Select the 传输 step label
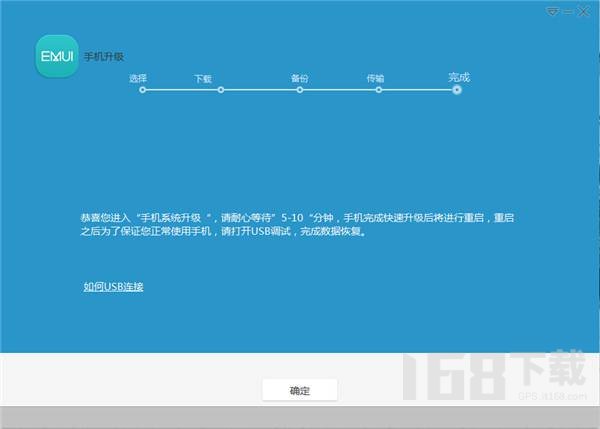The image size is (600, 429). click(x=375, y=77)
